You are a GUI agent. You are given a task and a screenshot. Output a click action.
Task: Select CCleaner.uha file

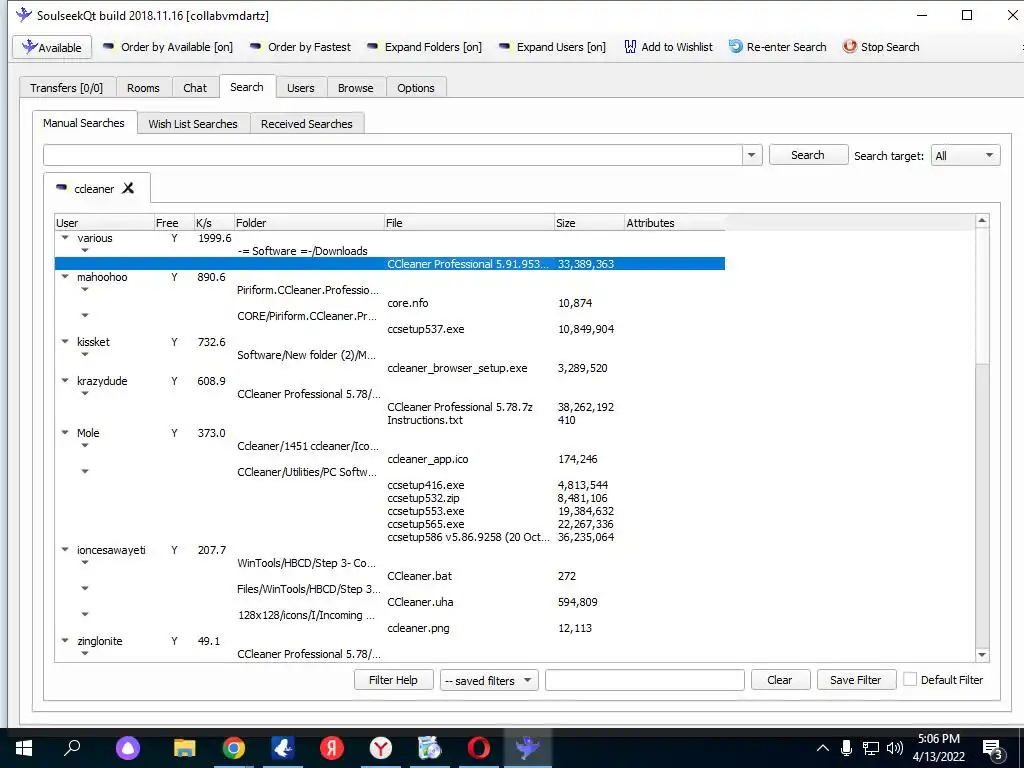[420, 602]
